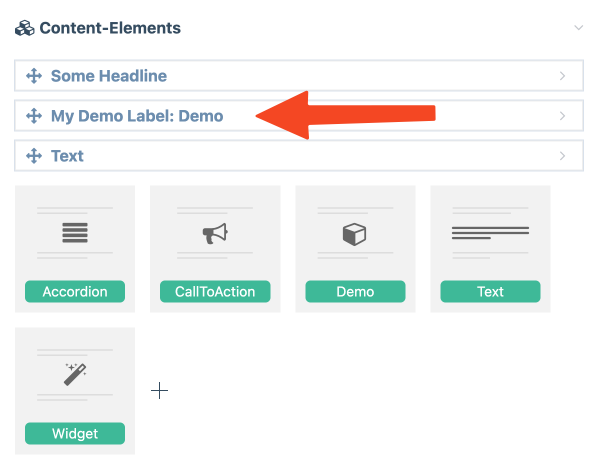Click the Demo cube icon
The image size is (598, 472).
click(354, 234)
